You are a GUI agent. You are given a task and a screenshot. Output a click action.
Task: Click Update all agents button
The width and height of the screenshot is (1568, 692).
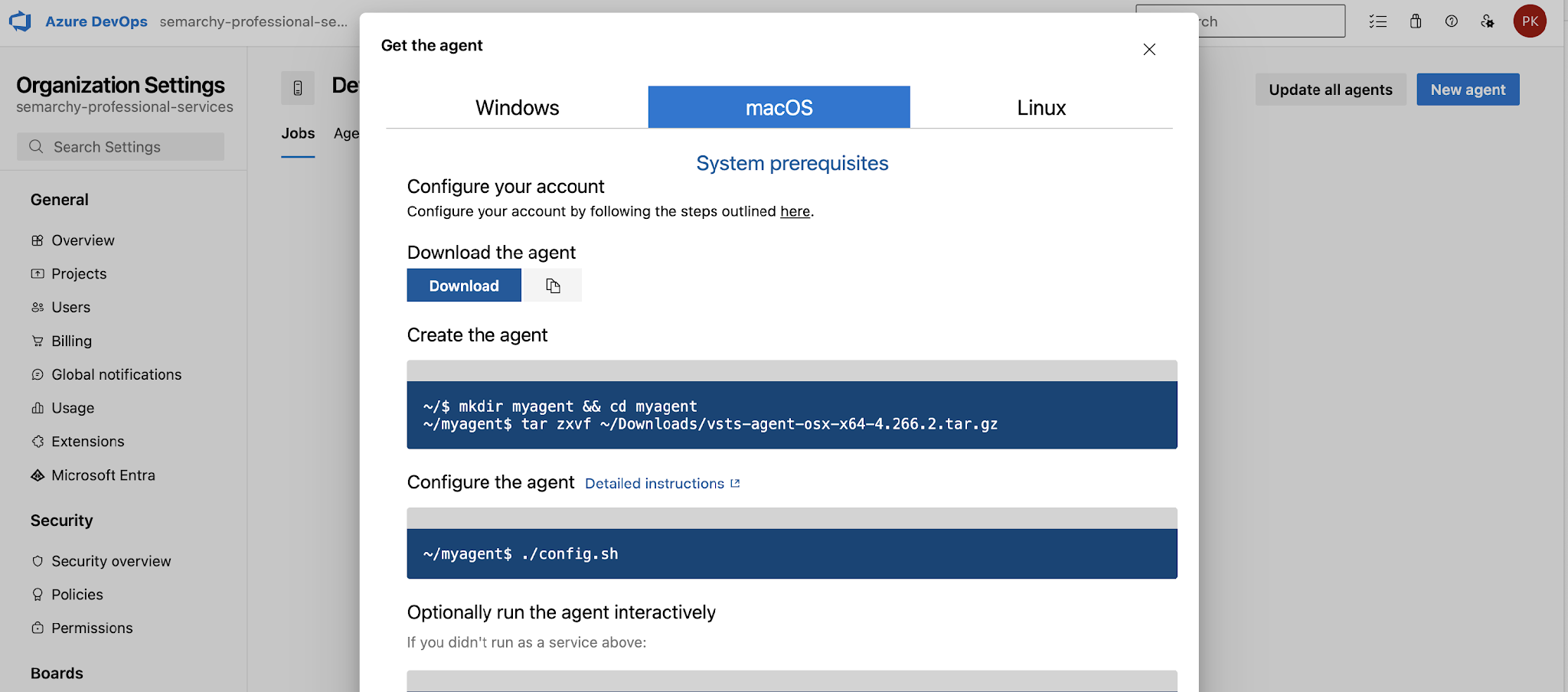click(1331, 90)
